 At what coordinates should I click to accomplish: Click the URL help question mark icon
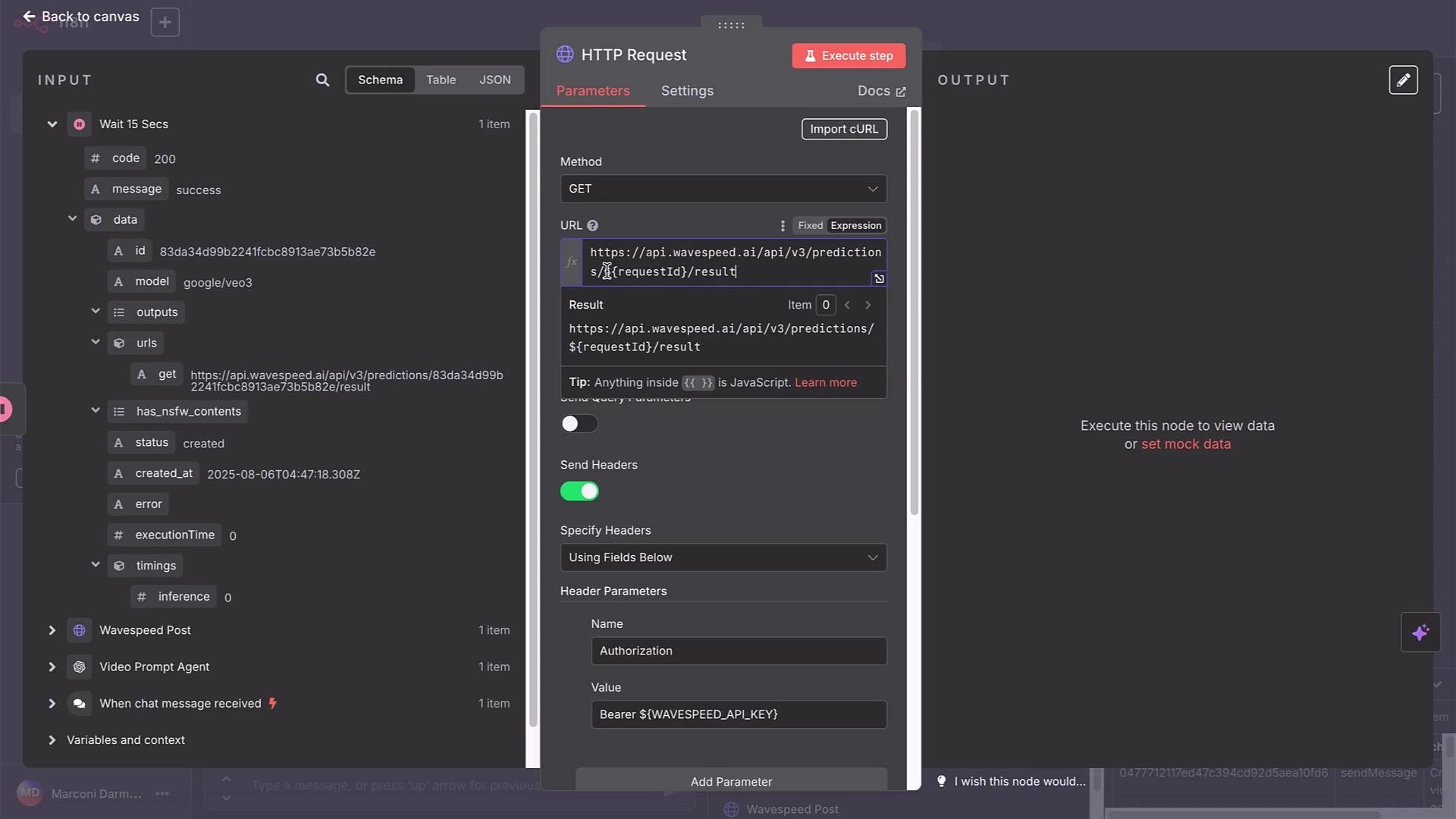point(592,226)
